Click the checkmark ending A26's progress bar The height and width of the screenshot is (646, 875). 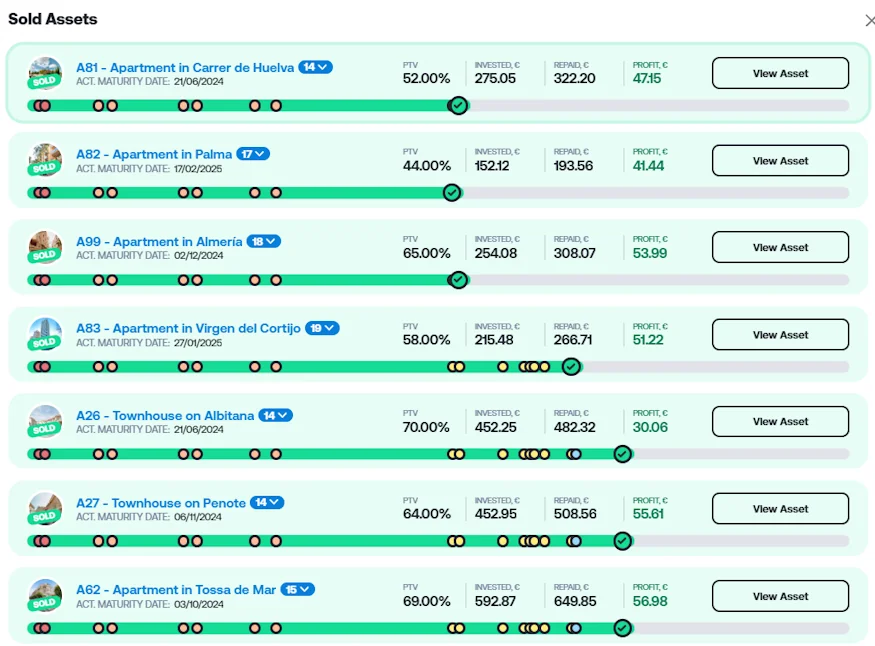click(x=622, y=454)
